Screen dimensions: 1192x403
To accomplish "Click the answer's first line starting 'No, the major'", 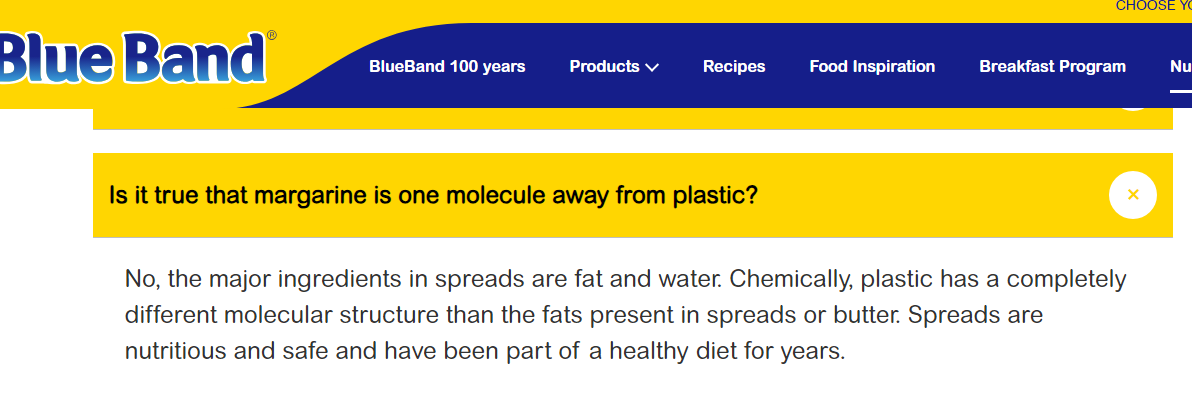I will (x=625, y=278).
